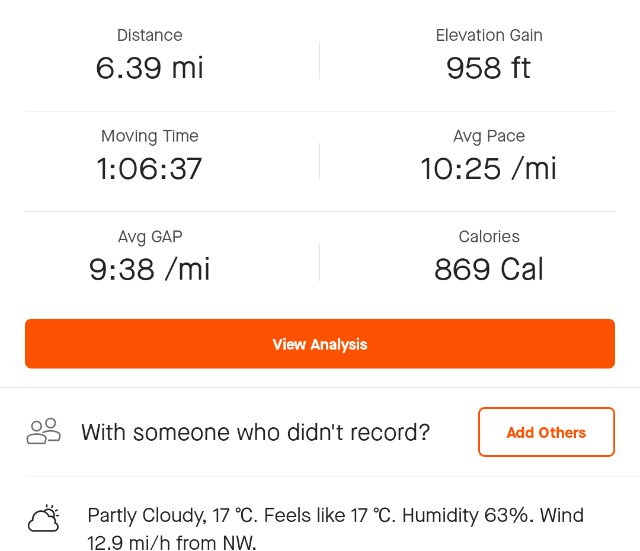Screen dimensions: 640x551
Task: Click the 10:25 /mi average pace value
Action: click(x=489, y=169)
